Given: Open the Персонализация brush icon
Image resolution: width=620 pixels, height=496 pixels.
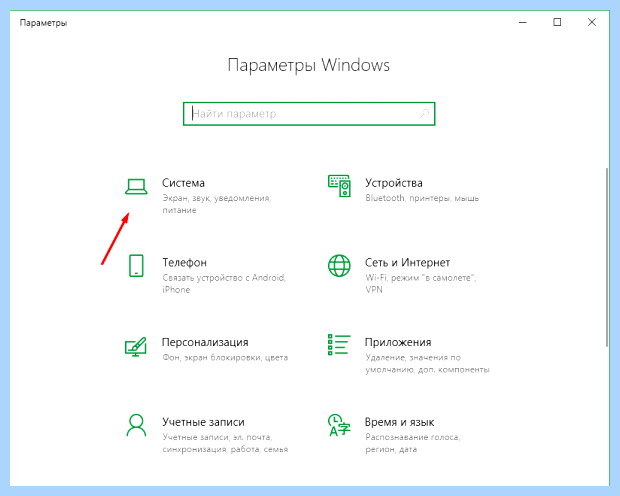Looking at the screenshot, I should (136, 346).
